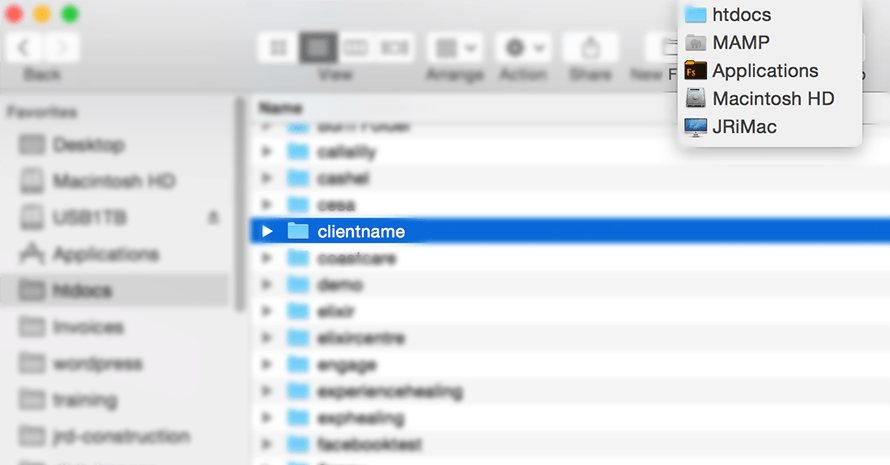
Task: Expand the cashel folder
Action: pos(266,178)
